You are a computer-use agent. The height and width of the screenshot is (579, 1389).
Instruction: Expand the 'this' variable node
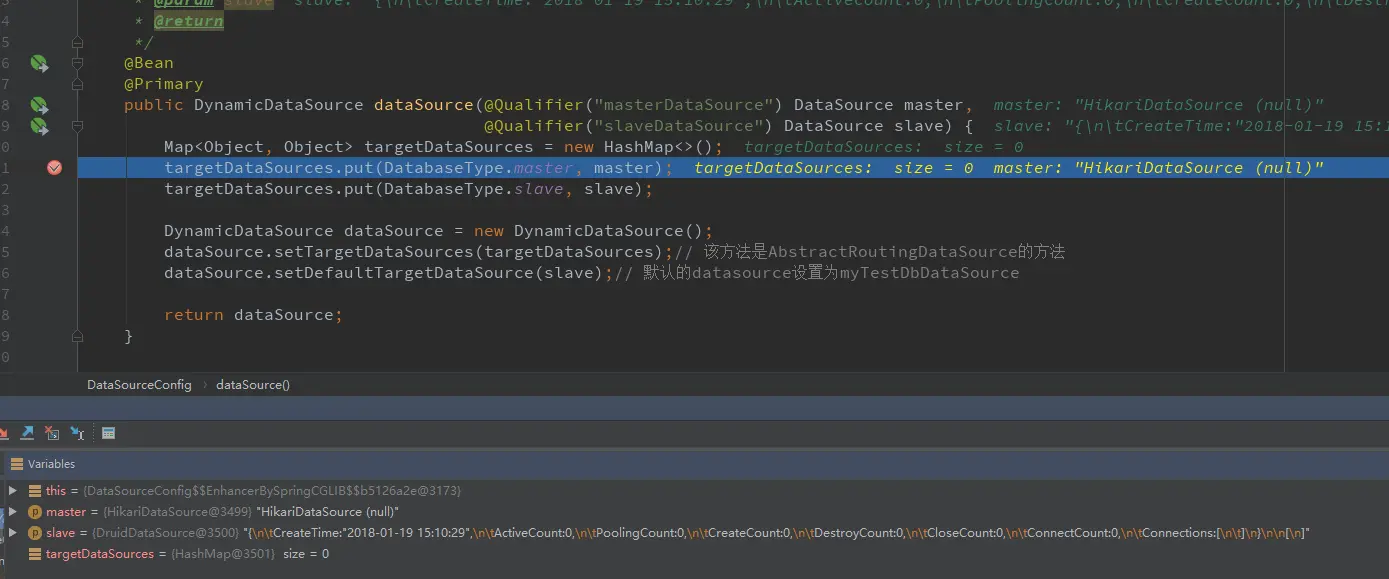pyautogui.click(x=12, y=491)
